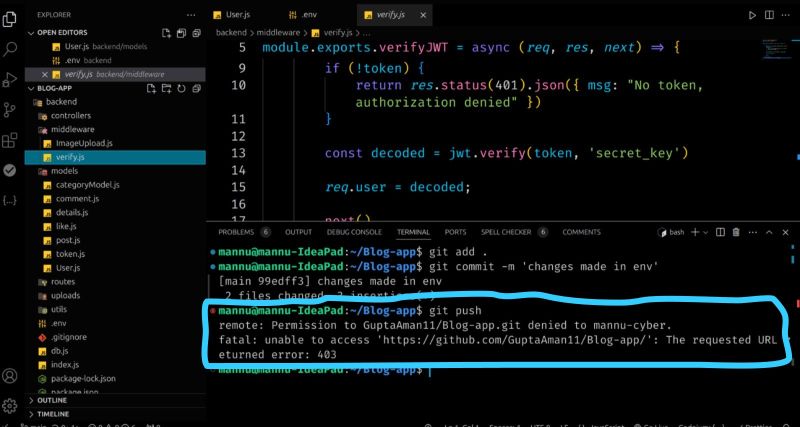This screenshot has height=427, width=800.
Task: Open the PORTS panel tab
Action: tap(455, 232)
